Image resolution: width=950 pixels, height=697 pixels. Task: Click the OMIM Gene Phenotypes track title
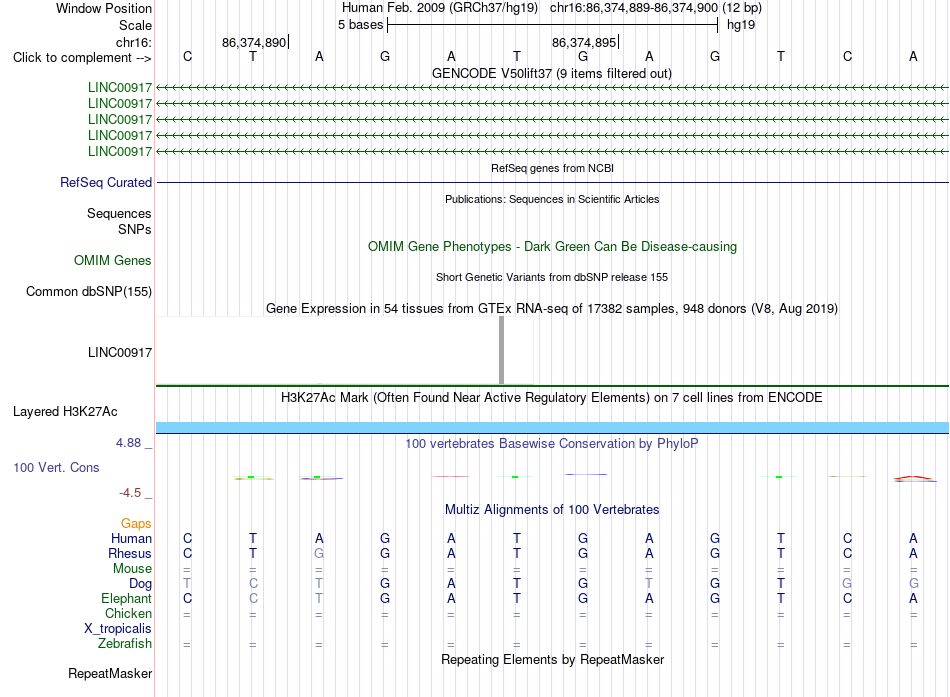553,247
